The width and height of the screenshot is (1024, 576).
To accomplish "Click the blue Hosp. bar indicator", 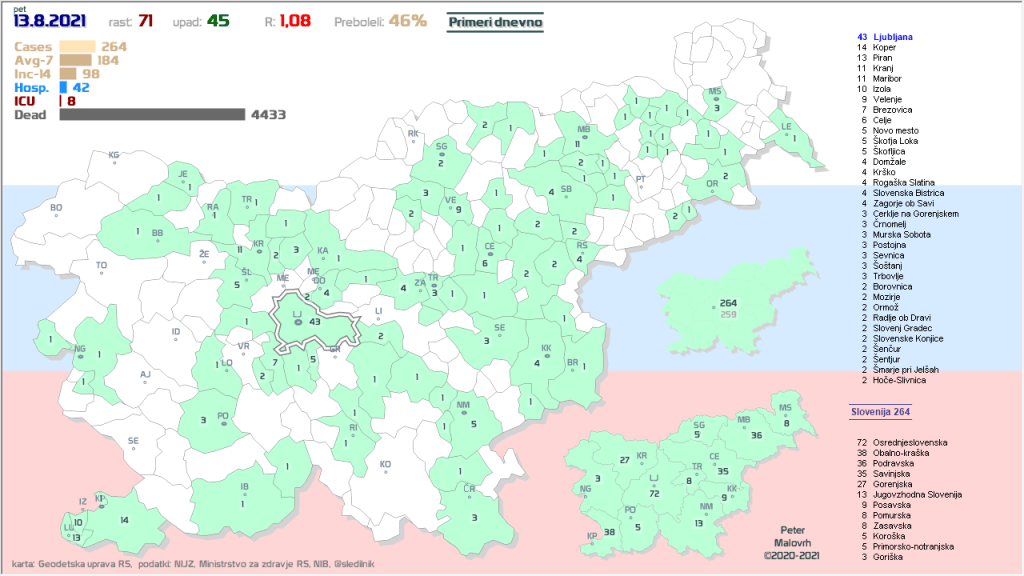I will pyautogui.click(x=63, y=88).
